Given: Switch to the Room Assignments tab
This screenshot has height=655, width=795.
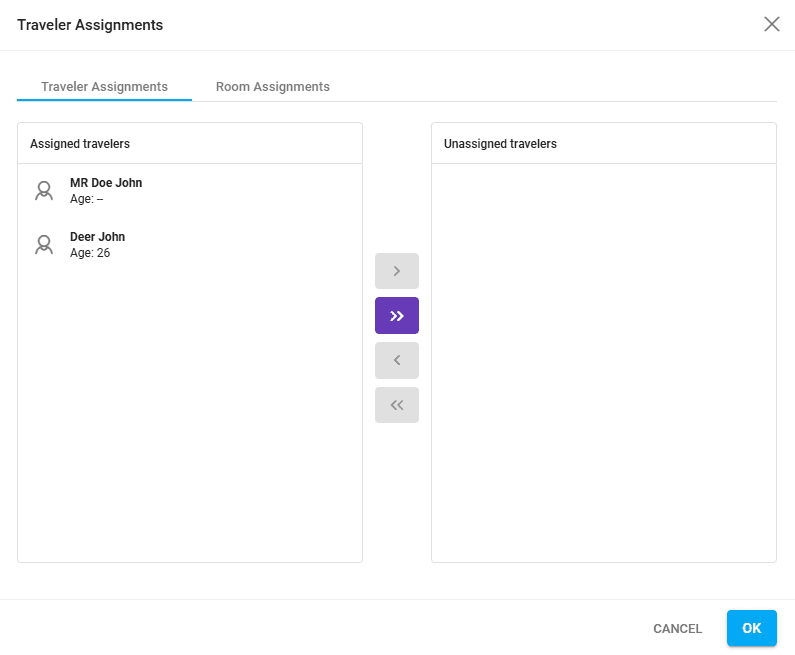Looking at the screenshot, I should pos(273,87).
